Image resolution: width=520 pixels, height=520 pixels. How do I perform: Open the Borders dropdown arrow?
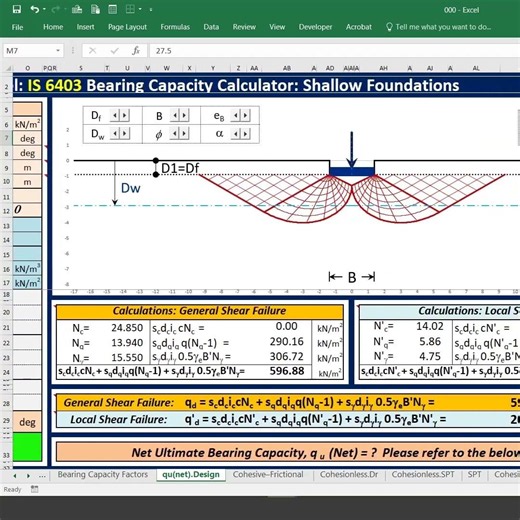(x=140, y=9)
